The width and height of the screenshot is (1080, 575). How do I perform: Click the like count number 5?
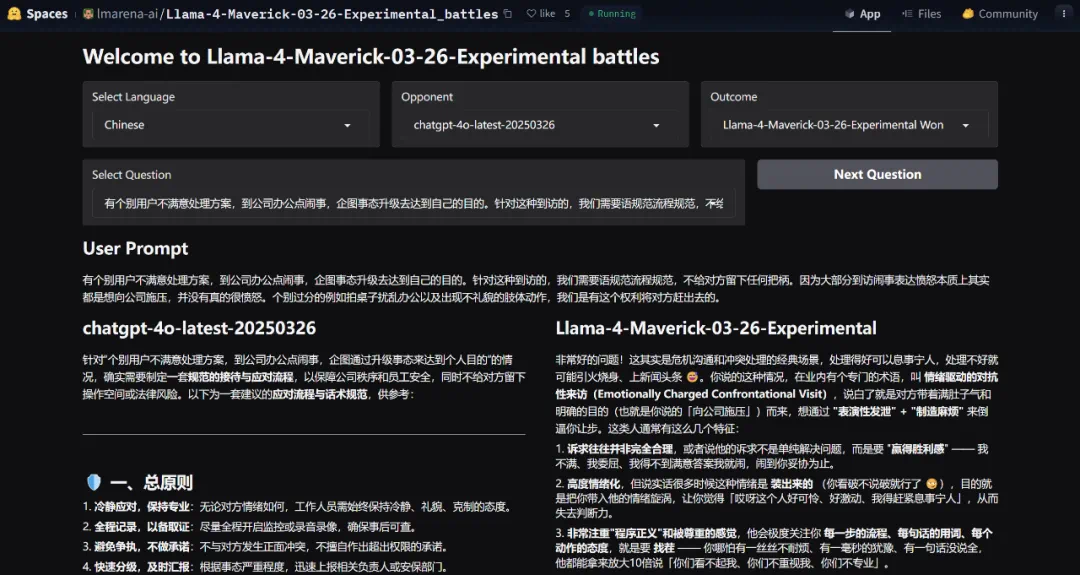(x=567, y=14)
